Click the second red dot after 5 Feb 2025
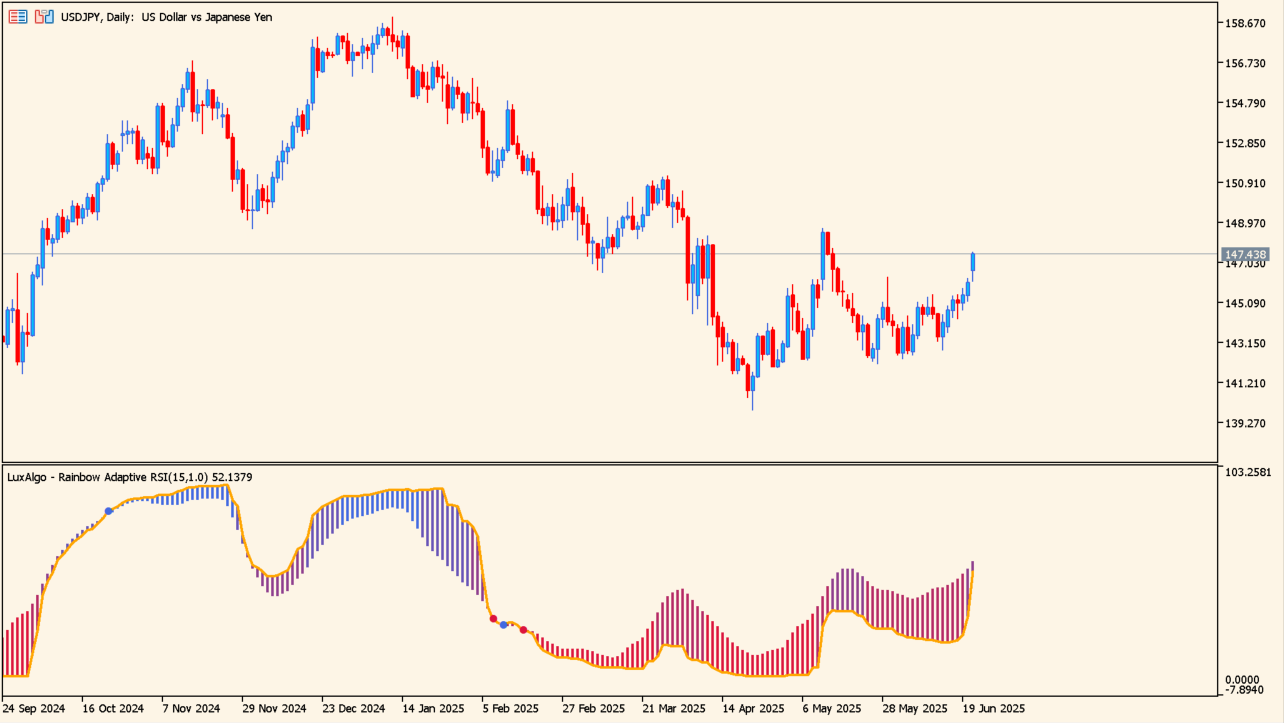The width and height of the screenshot is (1284, 723). (524, 630)
